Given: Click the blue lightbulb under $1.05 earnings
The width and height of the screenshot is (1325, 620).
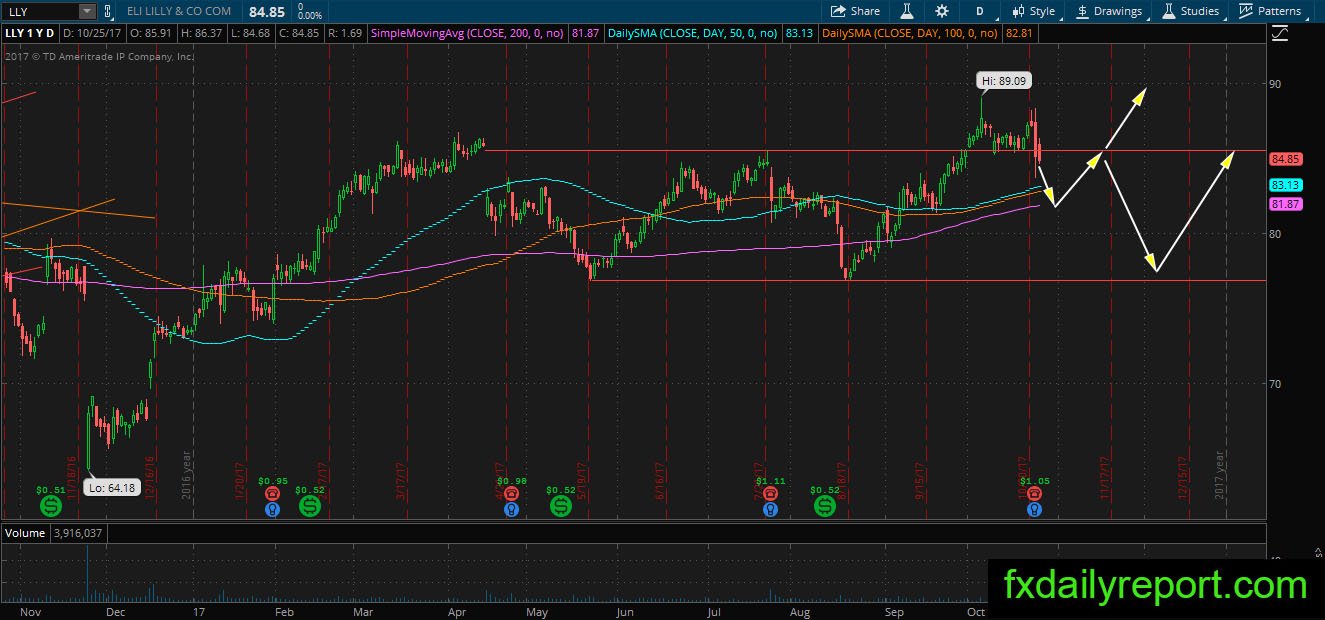Looking at the screenshot, I should click(x=1035, y=509).
